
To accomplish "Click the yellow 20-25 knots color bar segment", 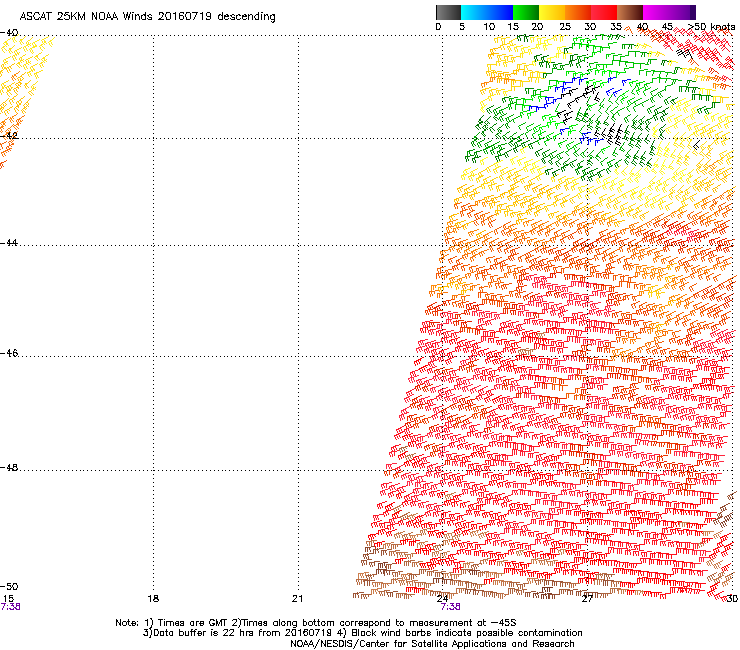I will [552, 12].
